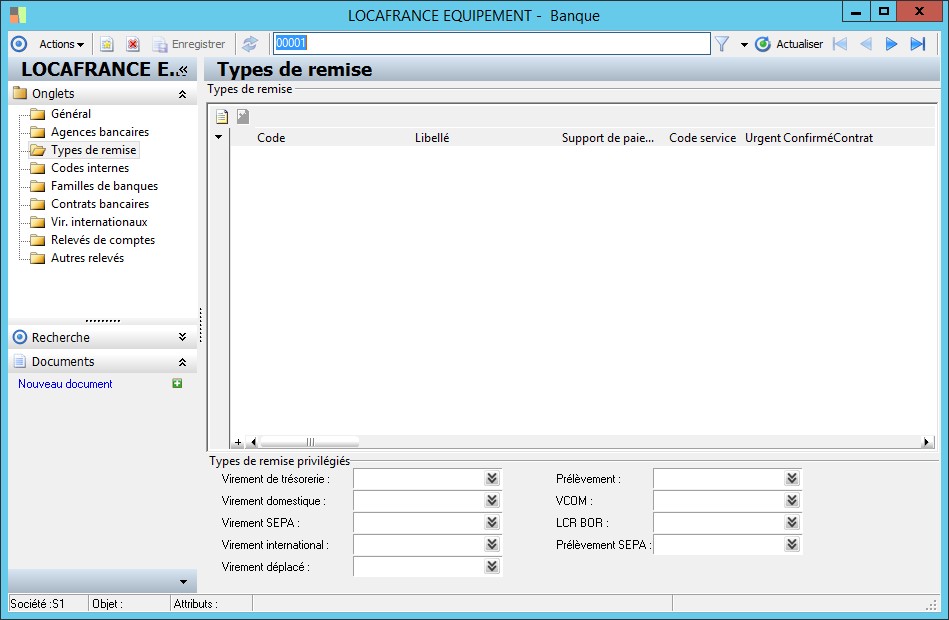Select Agences bancaires in the tree
Screen dimensions: 949x620
(99, 132)
